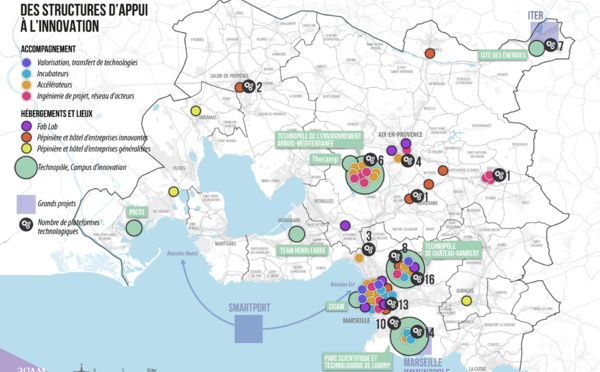Click the SMARTPORT blue square marker
This screenshot has width=600, height=372.
click(249, 329)
